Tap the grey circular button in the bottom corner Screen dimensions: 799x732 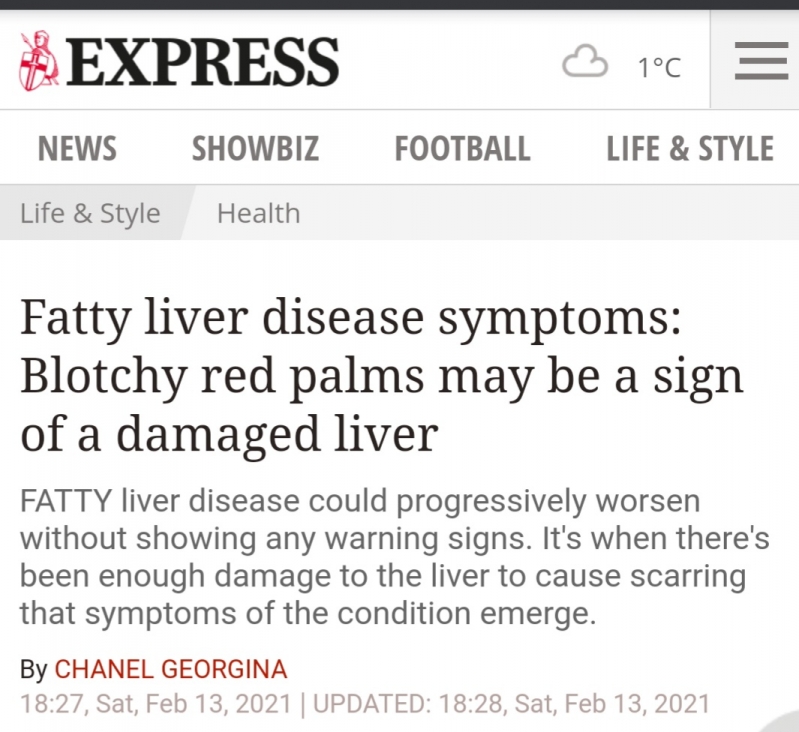click(781, 721)
